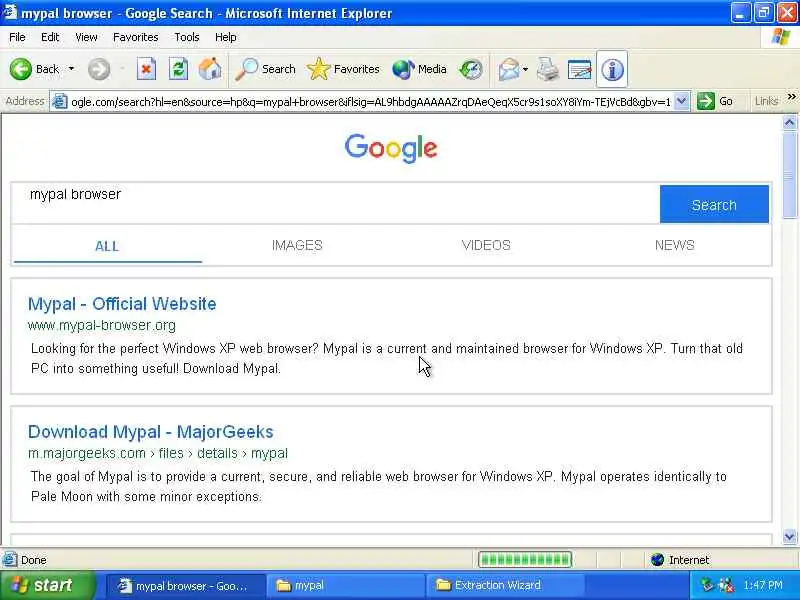Click the Done status bar icon
Image resolution: width=800 pixels, height=600 pixels.
(x=10, y=560)
